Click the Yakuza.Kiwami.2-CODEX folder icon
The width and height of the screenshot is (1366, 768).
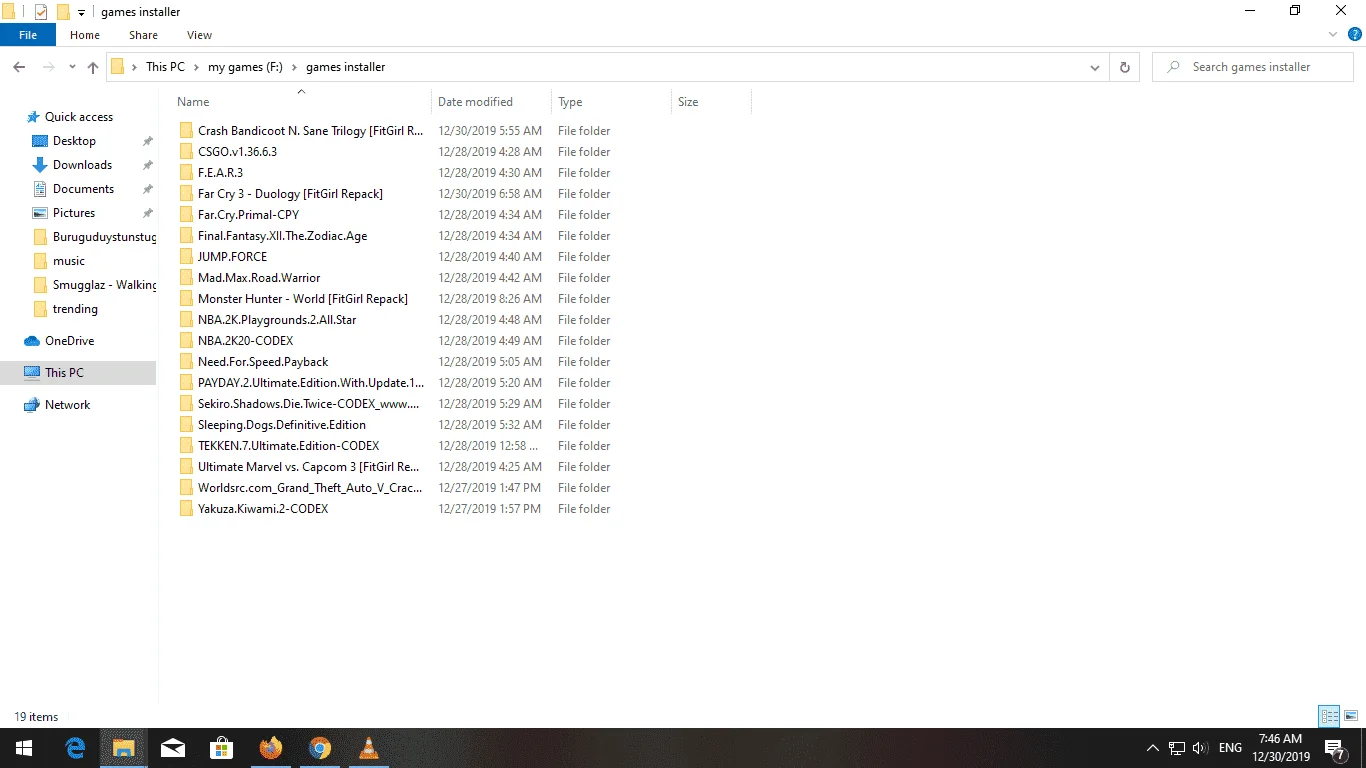pyautogui.click(x=186, y=509)
